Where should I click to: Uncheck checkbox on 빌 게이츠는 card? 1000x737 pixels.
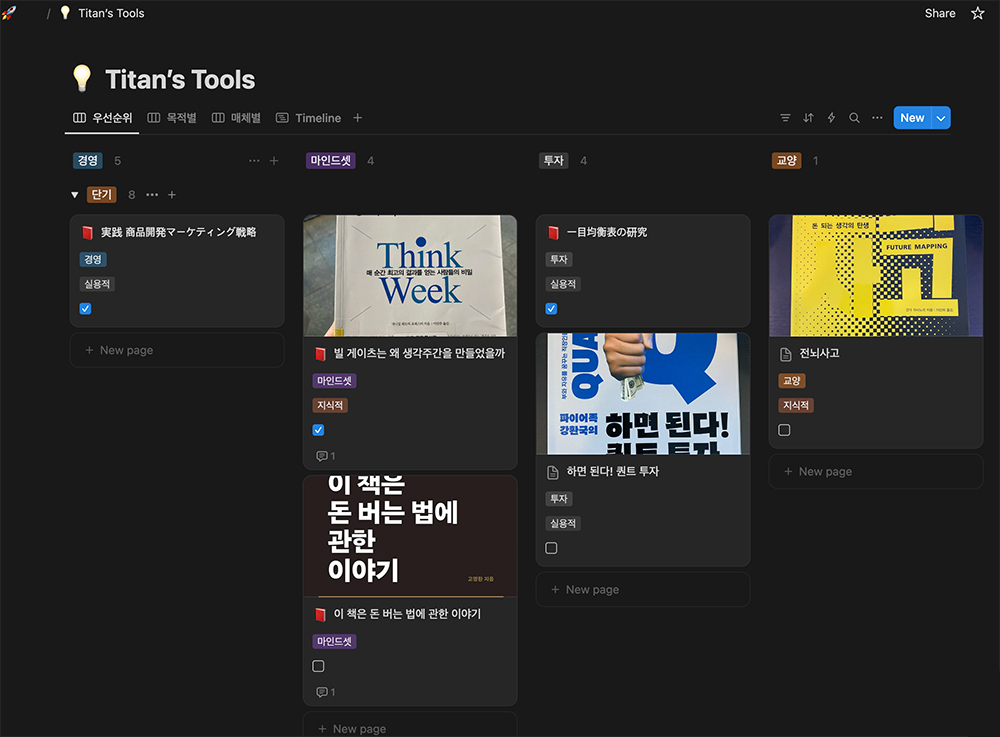[x=318, y=430]
